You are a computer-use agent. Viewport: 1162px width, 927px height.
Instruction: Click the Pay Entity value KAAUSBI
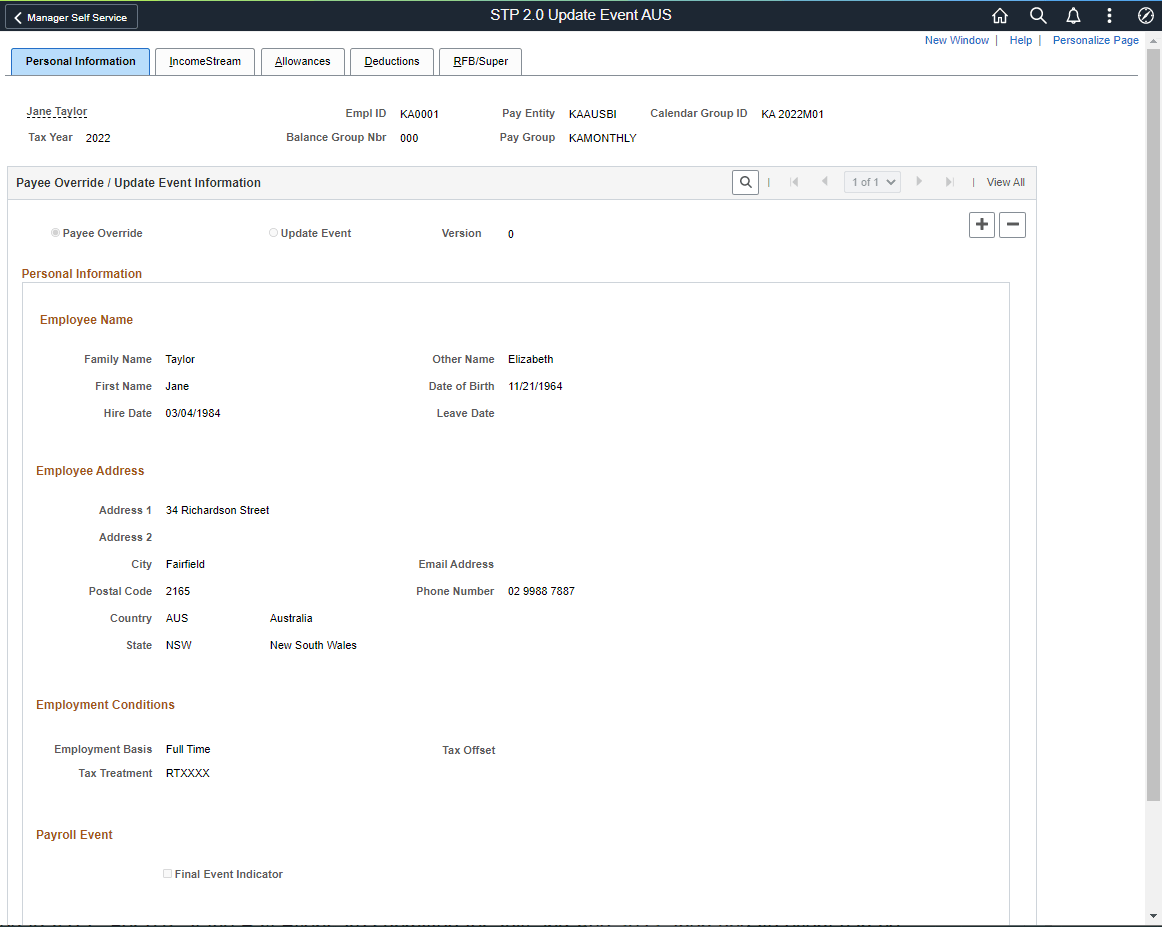[593, 114]
